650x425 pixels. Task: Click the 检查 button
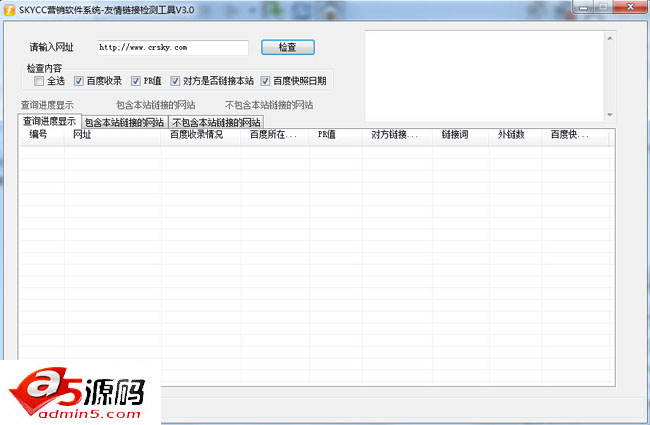pos(288,47)
